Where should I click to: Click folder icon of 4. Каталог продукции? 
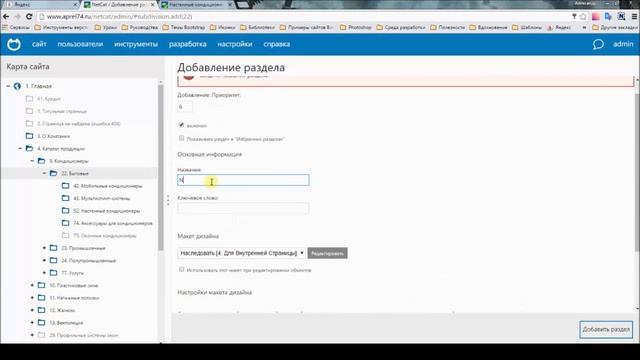tap(29, 148)
